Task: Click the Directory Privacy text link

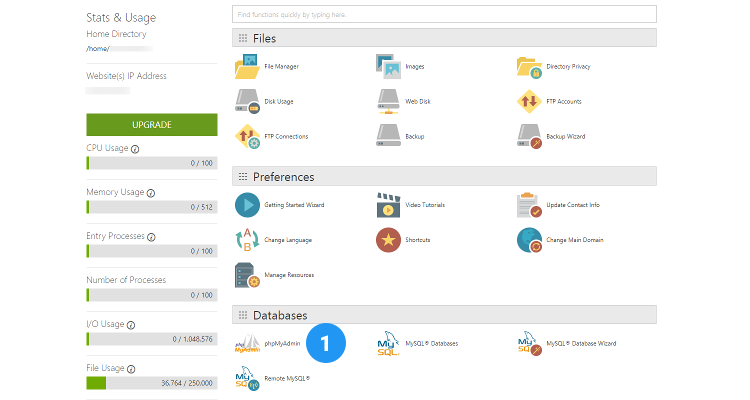Action: click(568, 67)
